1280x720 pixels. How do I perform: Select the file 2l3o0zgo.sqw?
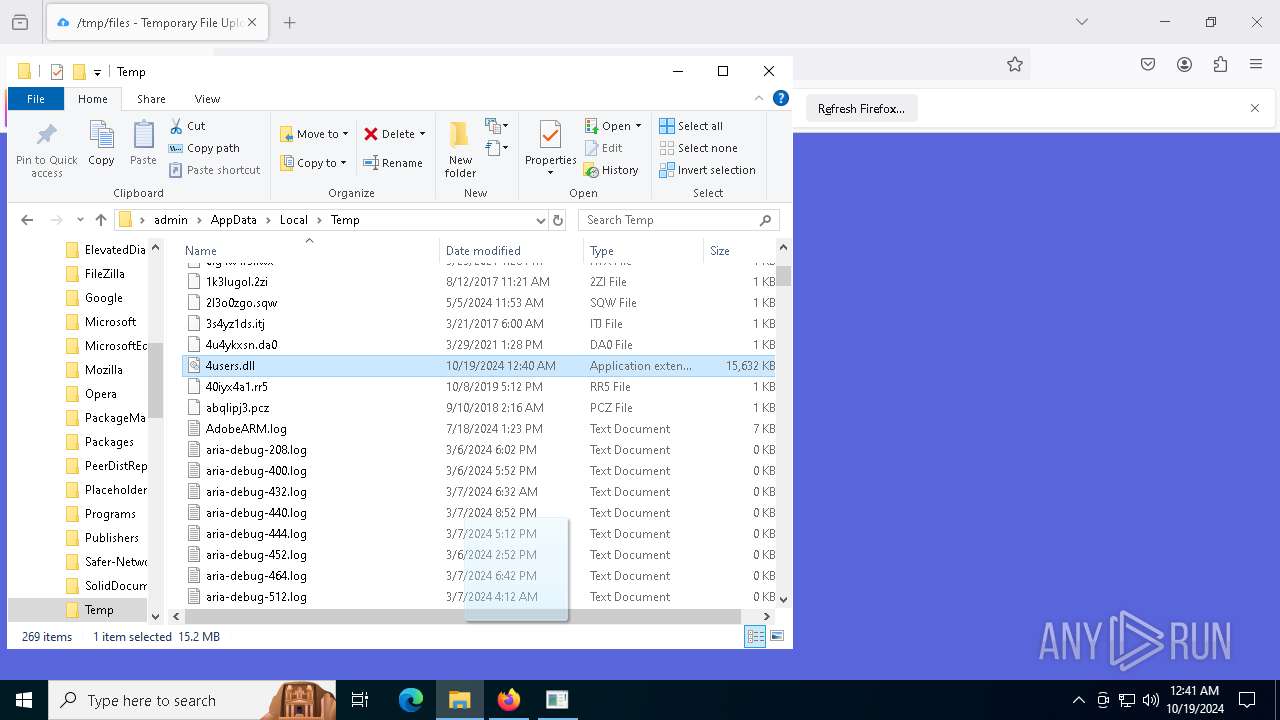tap(479, 303)
